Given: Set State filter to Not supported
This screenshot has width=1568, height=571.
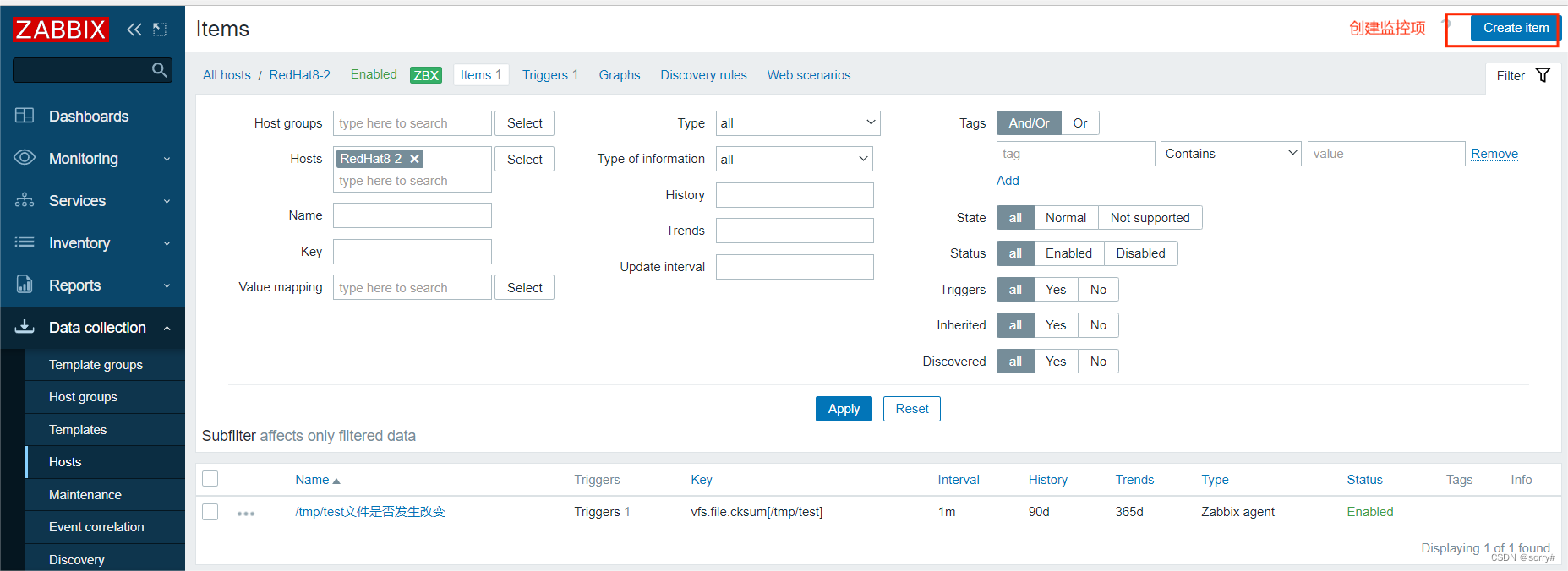Looking at the screenshot, I should (1150, 218).
